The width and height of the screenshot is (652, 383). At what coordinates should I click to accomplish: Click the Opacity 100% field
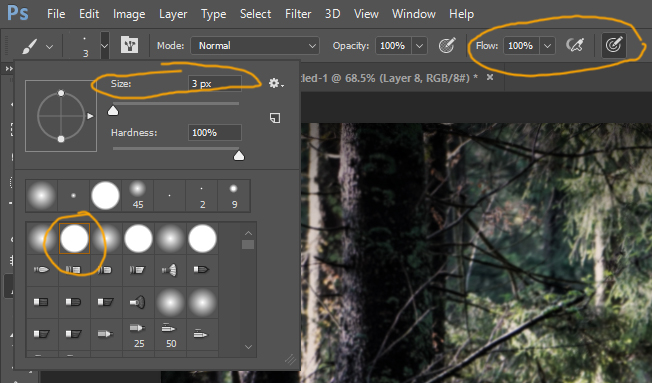coord(393,46)
